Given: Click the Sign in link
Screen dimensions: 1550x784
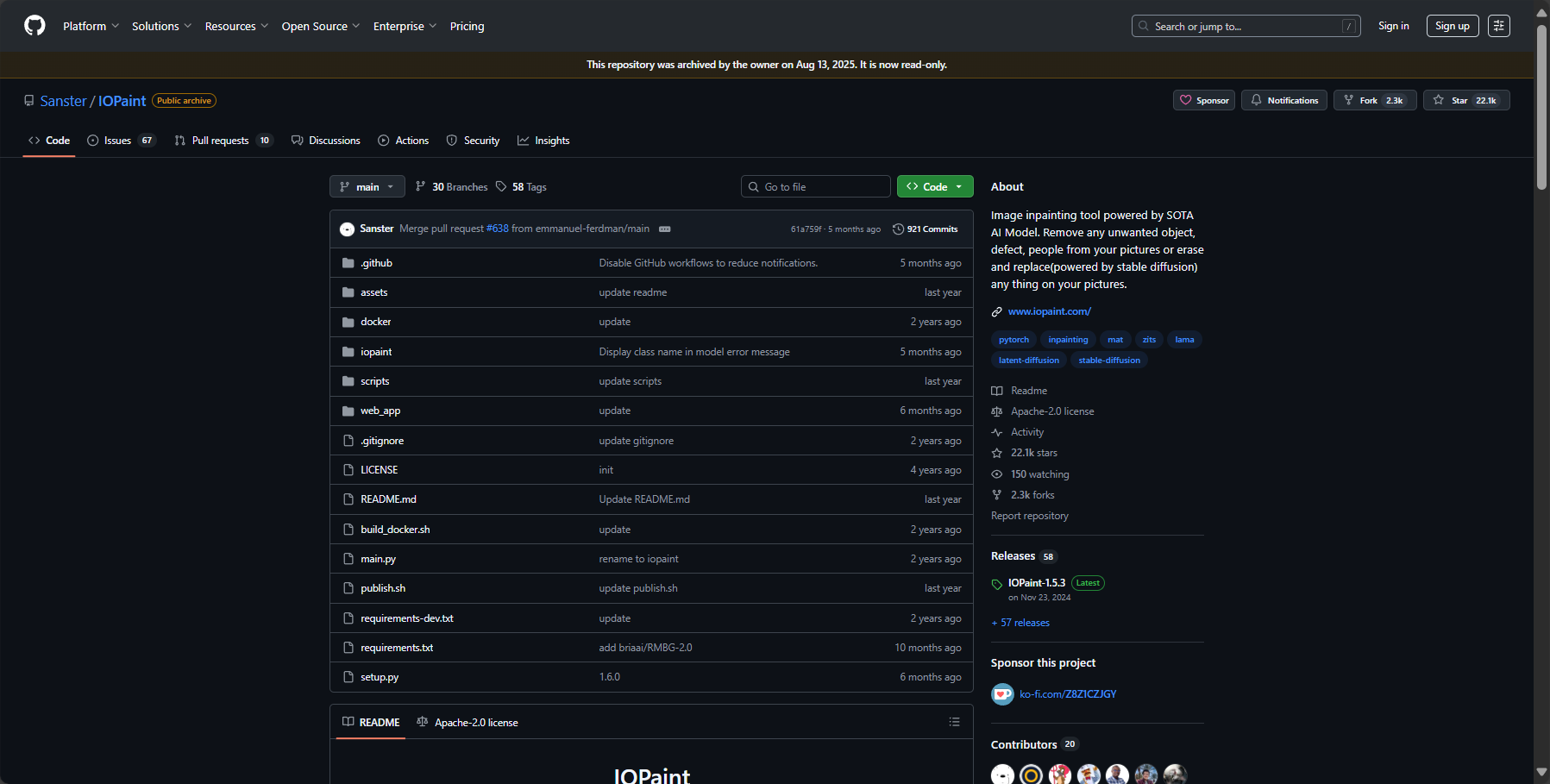Looking at the screenshot, I should point(1393,26).
